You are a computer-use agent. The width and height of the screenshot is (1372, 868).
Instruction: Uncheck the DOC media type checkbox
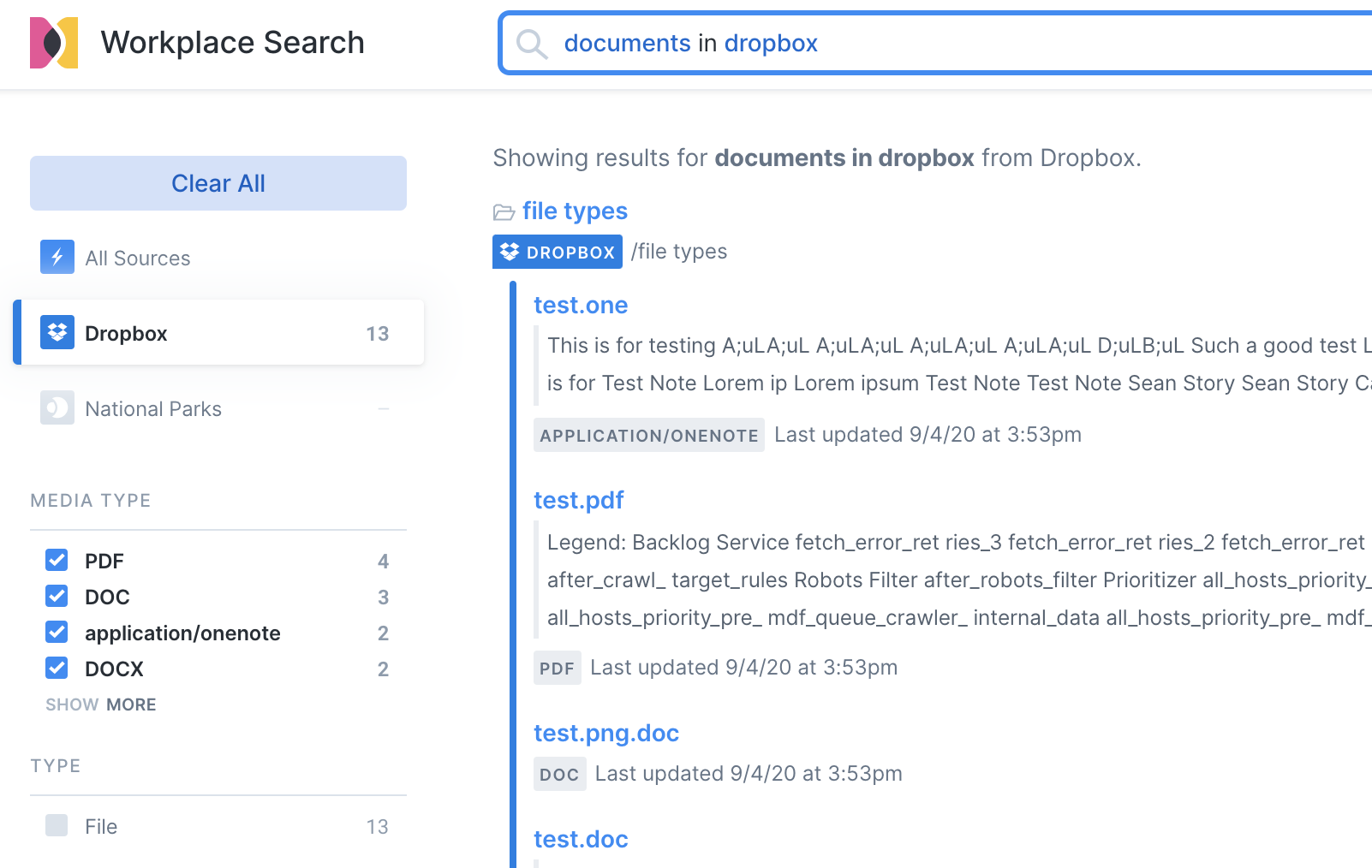pos(57,596)
